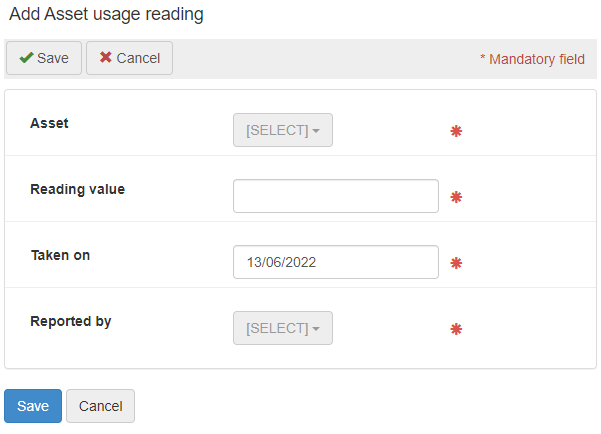Image resolution: width=601 pixels, height=434 pixels.
Task: Click the caret arrow in Reported by selector
Action: pos(316,329)
